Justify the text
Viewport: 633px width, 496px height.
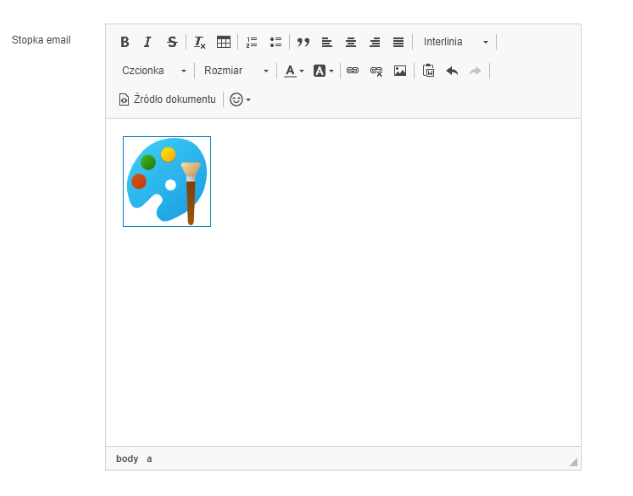(398, 42)
